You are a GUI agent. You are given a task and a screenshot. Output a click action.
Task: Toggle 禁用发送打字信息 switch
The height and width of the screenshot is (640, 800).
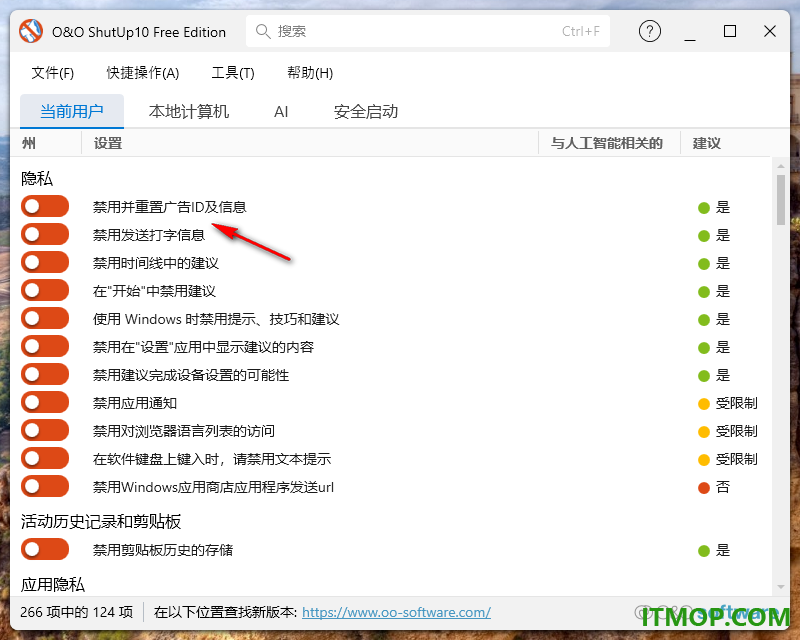(x=45, y=234)
